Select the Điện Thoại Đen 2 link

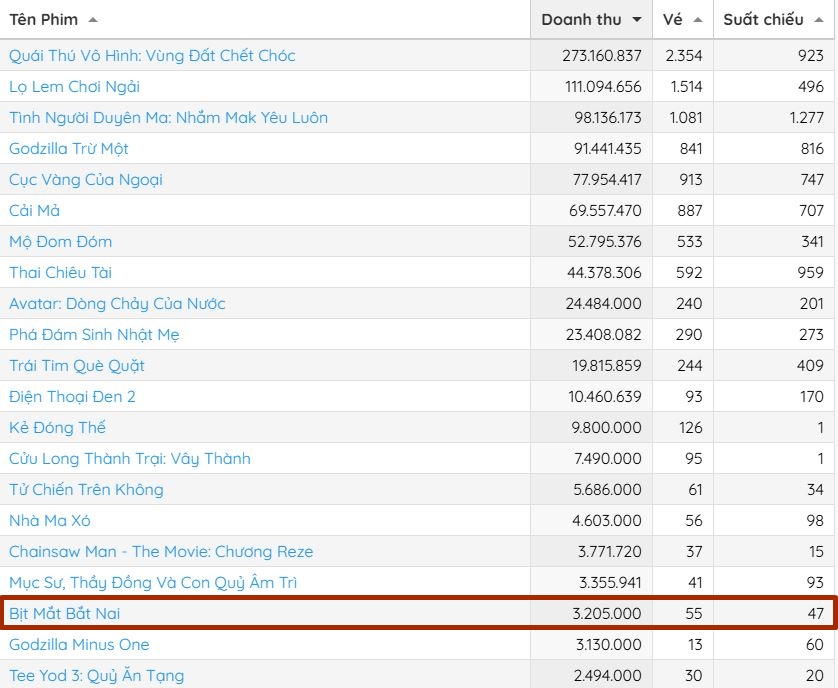72,397
